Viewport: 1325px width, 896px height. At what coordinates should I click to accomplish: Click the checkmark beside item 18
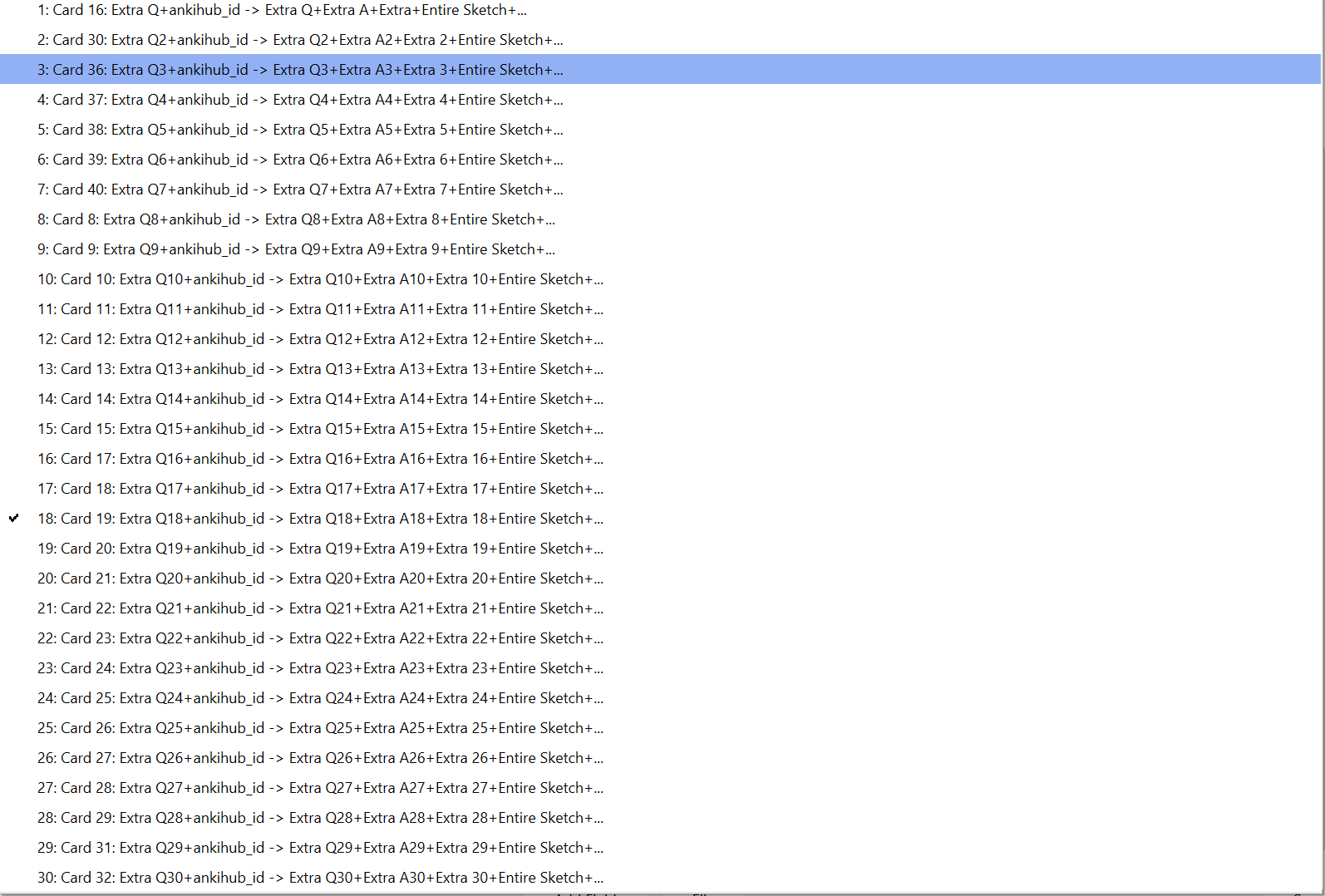[14, 518]
